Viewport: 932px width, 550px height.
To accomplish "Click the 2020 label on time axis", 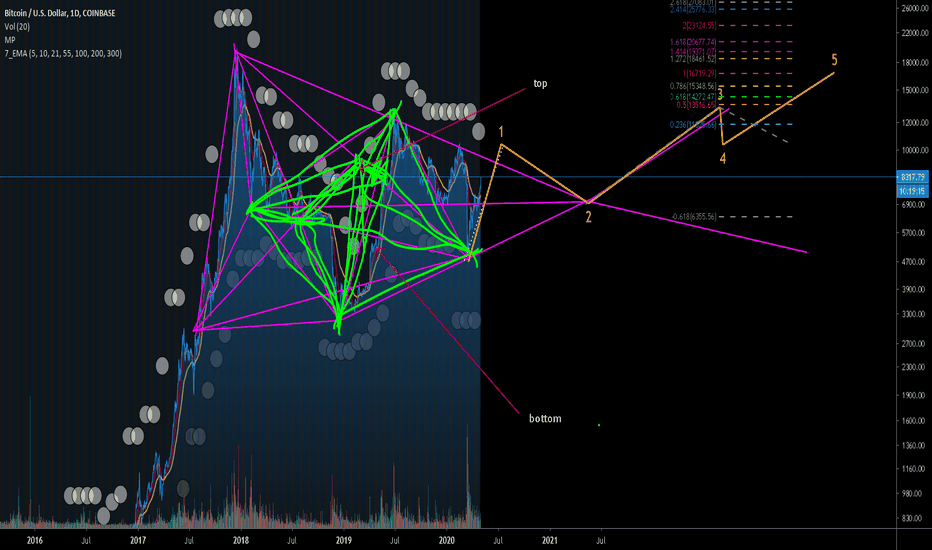I will click(x=447, y=540).
